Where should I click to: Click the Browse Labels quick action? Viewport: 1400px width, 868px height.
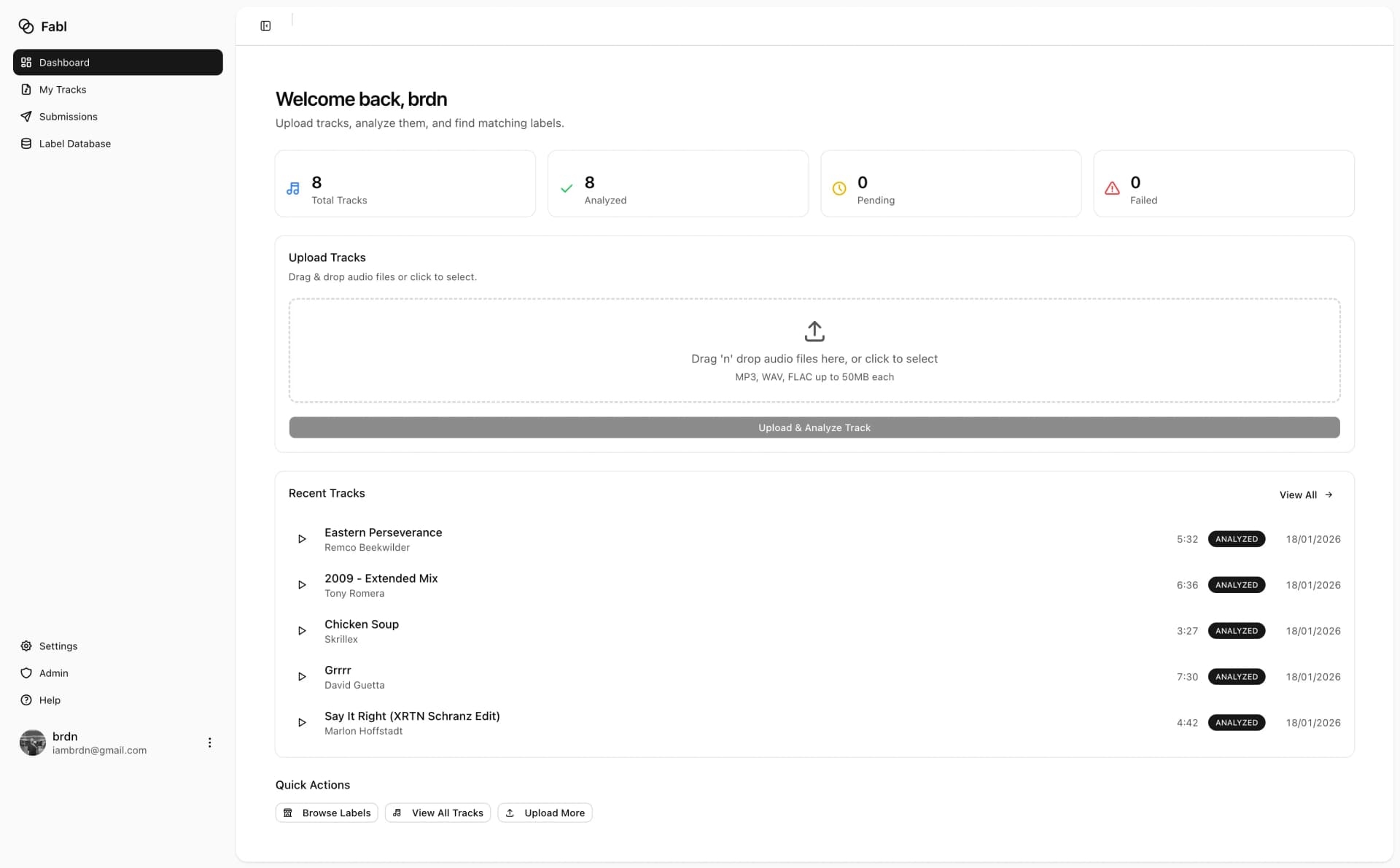327,813
